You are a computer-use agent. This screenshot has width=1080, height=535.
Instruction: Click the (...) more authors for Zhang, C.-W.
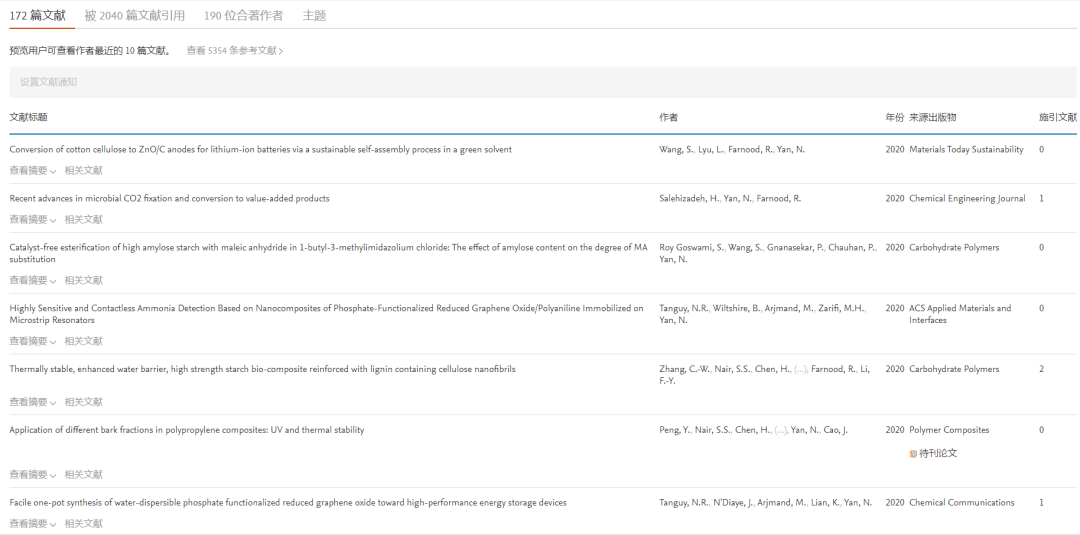click(800, 369)
